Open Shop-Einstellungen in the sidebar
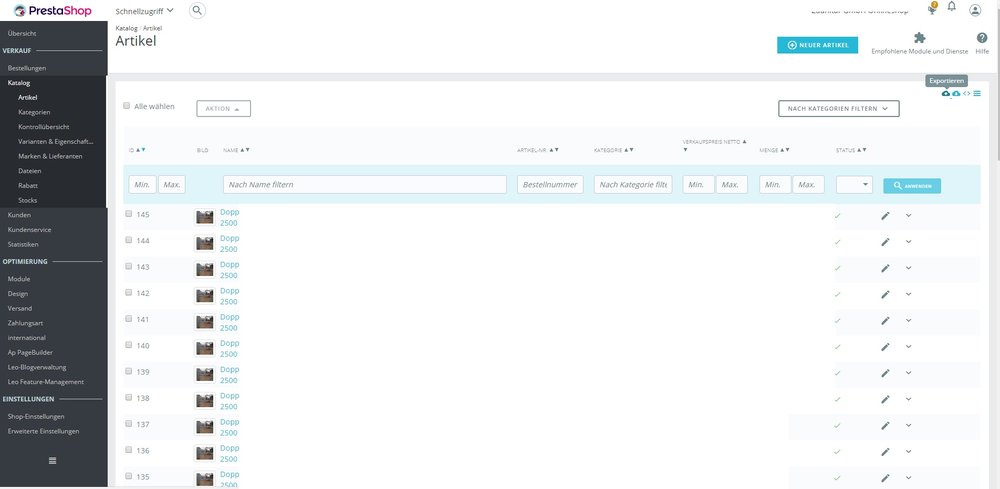The width and height of the screenshot is (1000, 489). pyautogui.click(x=36, y=416)
